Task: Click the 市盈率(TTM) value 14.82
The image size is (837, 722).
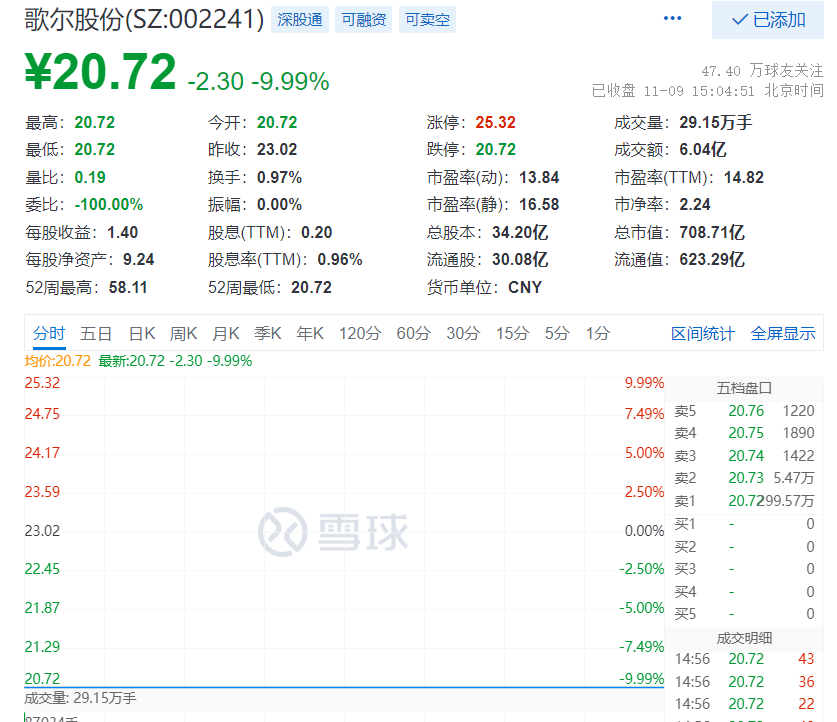Action: point(744,177)
